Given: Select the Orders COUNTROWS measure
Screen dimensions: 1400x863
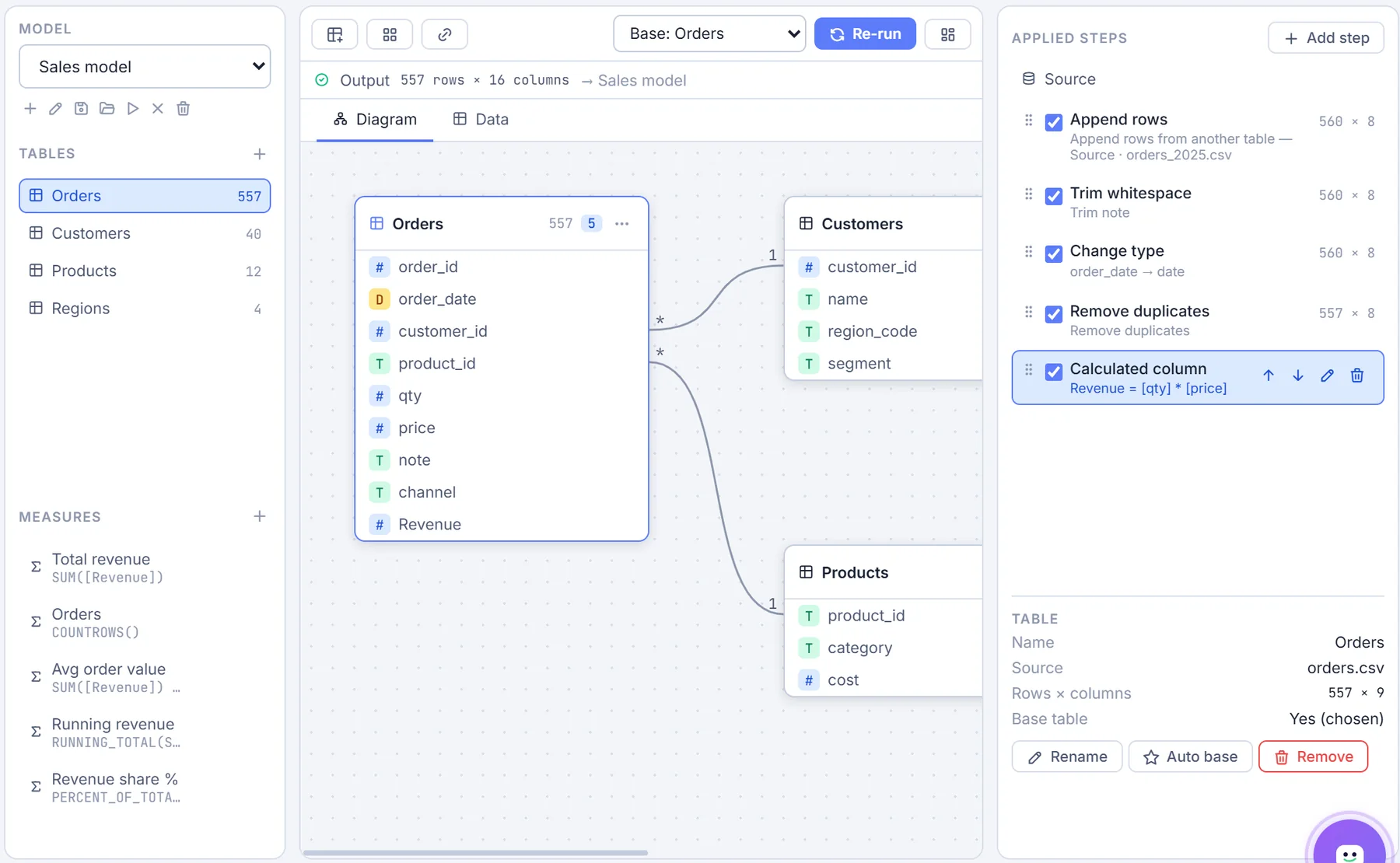Looking at the screenshot, I should (x=145, y=623).
